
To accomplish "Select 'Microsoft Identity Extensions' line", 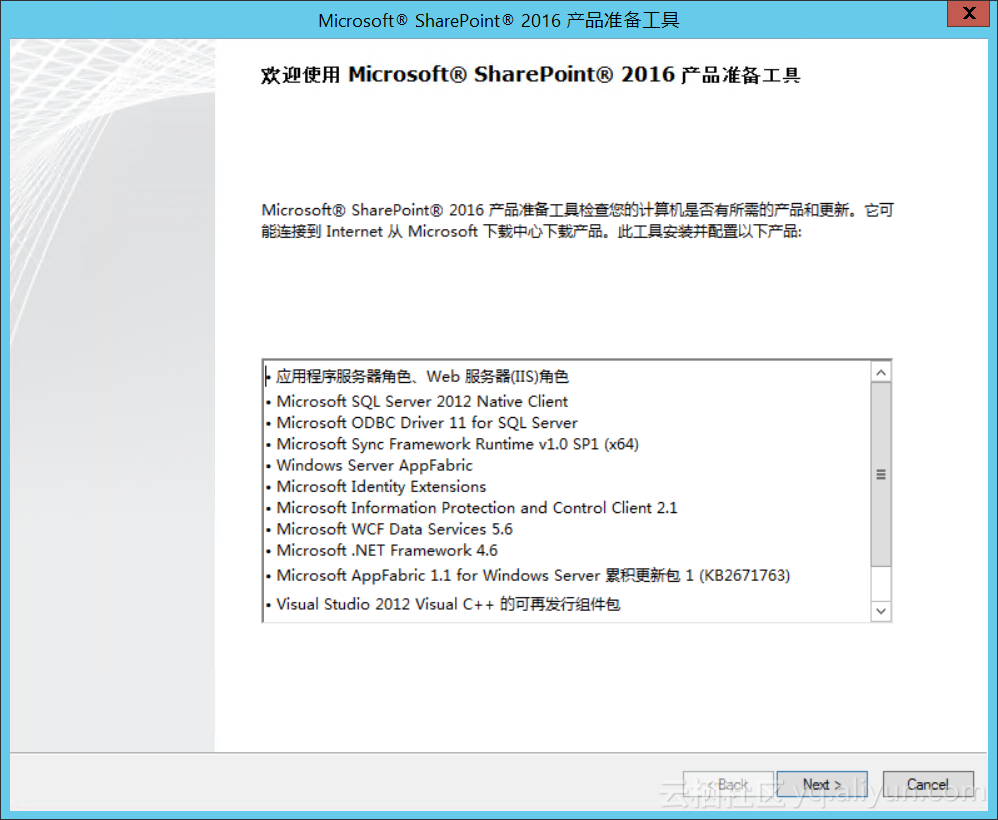I will (376, 486).
